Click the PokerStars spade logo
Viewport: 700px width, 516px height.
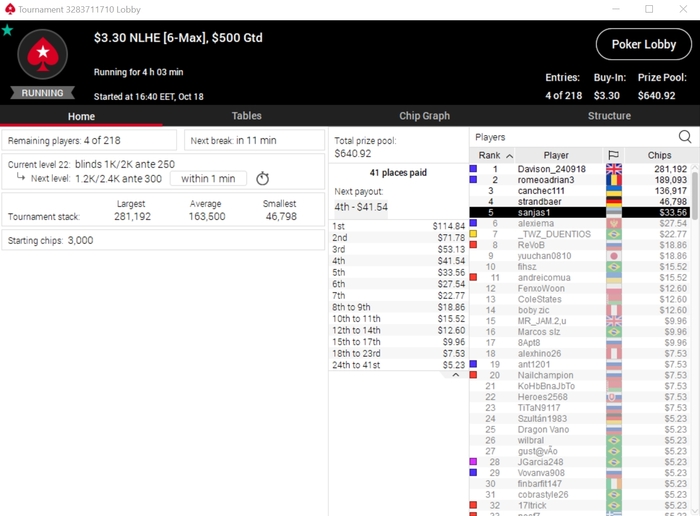42,54
